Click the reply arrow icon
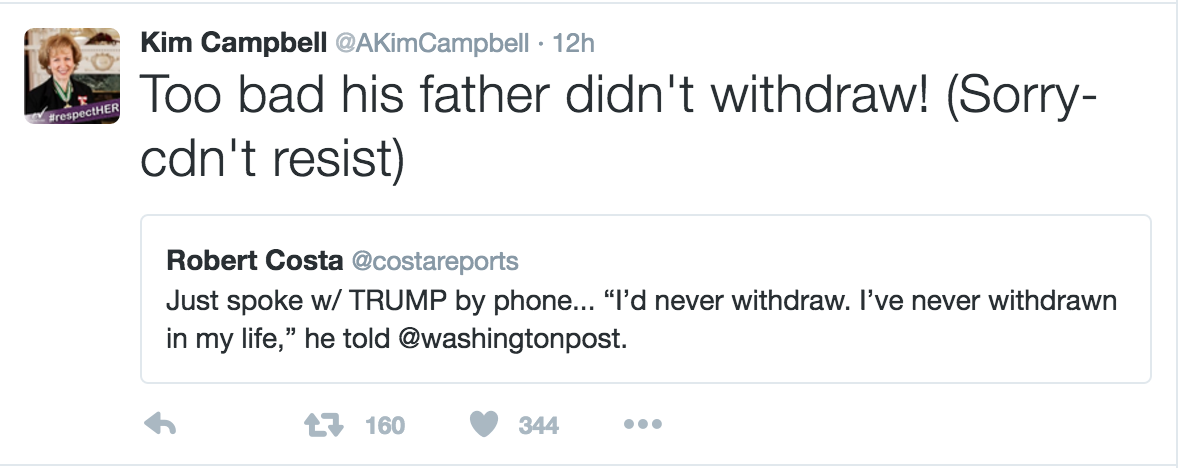The image size is (1178, 468). click(161, 425)
